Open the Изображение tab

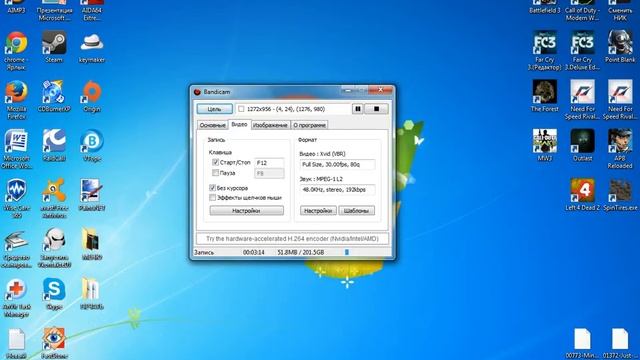[270, 125]
